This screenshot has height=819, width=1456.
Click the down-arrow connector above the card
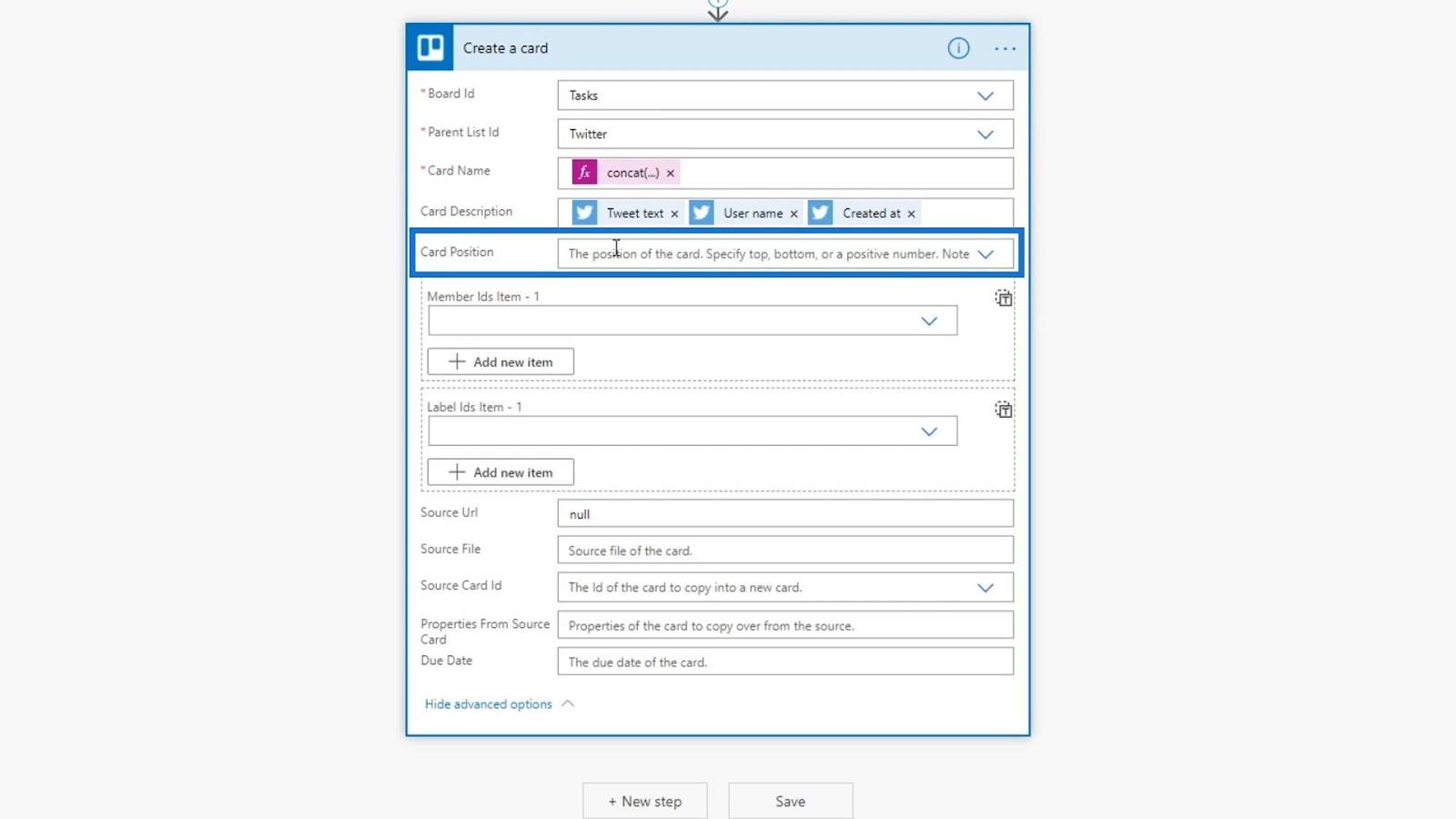[x=718, y=10]
